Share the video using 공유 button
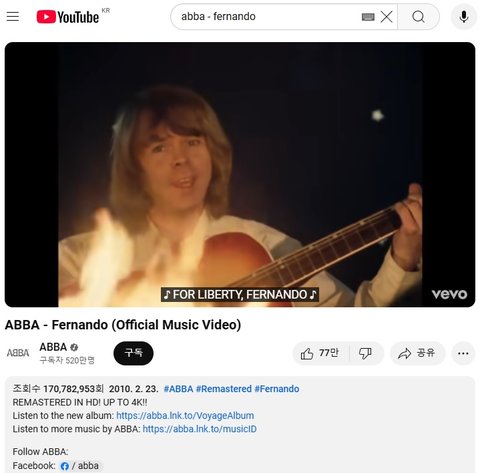 [x=417, y=353]
